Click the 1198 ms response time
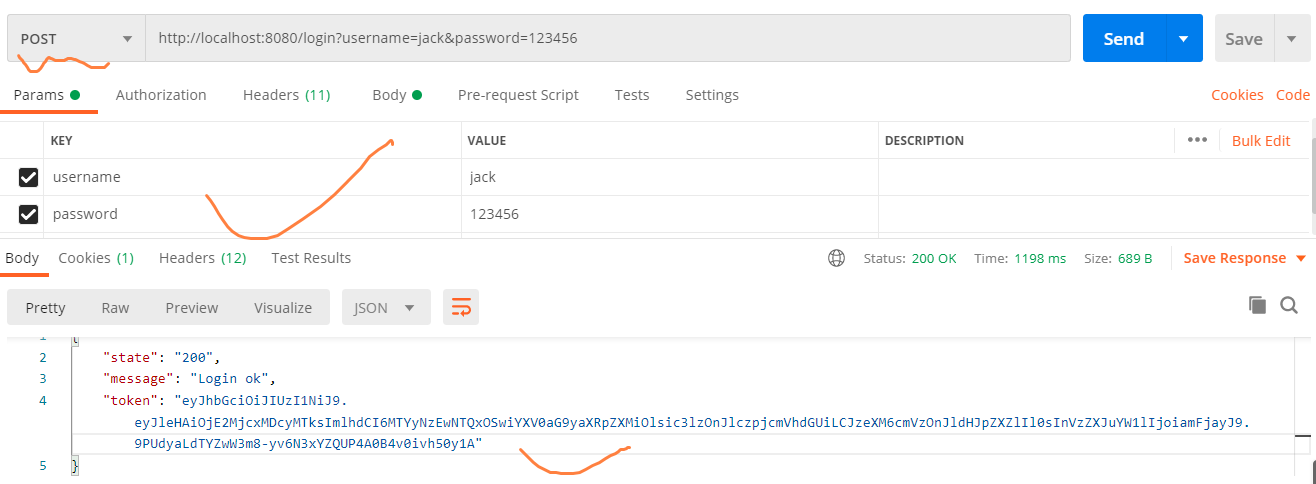1316x484 pixels. (x=1039, y=258)
